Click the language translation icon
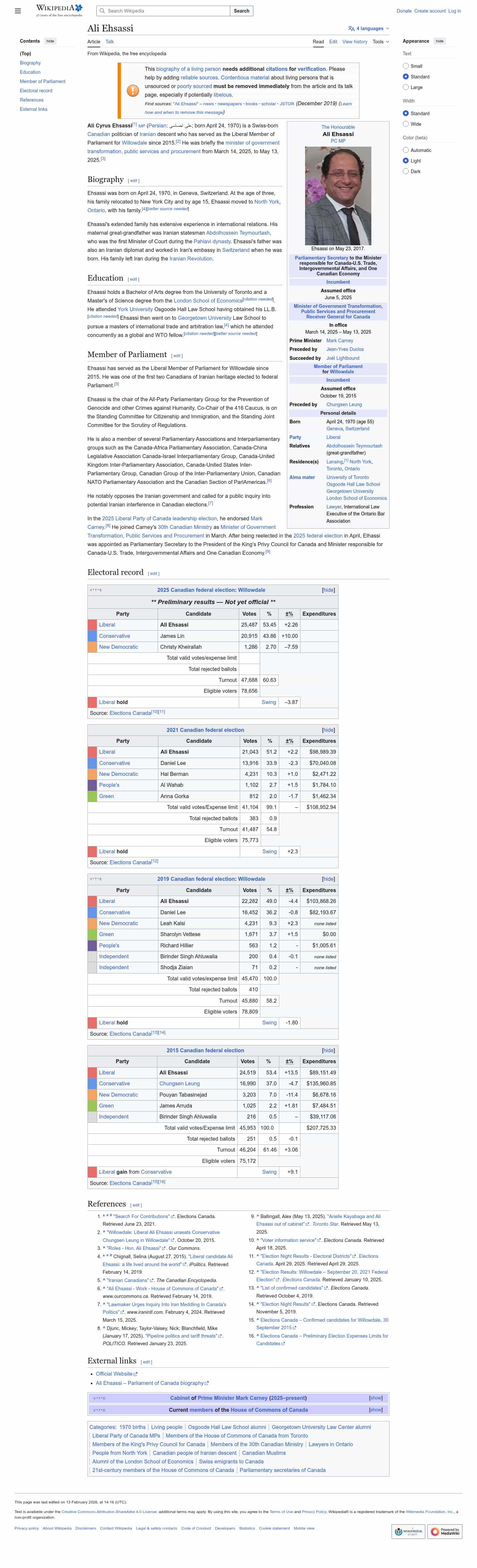This screenshot has height=1568, width=477. click(351, 28)
